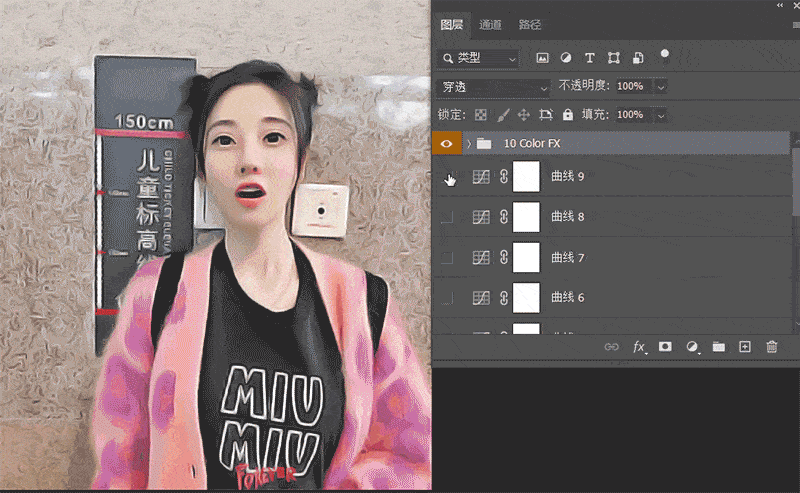This screenshot has height=493, width=800.
Task: Open the 类型 filter type dropdown
Action: pyautogui.click(x=479, y=58)
